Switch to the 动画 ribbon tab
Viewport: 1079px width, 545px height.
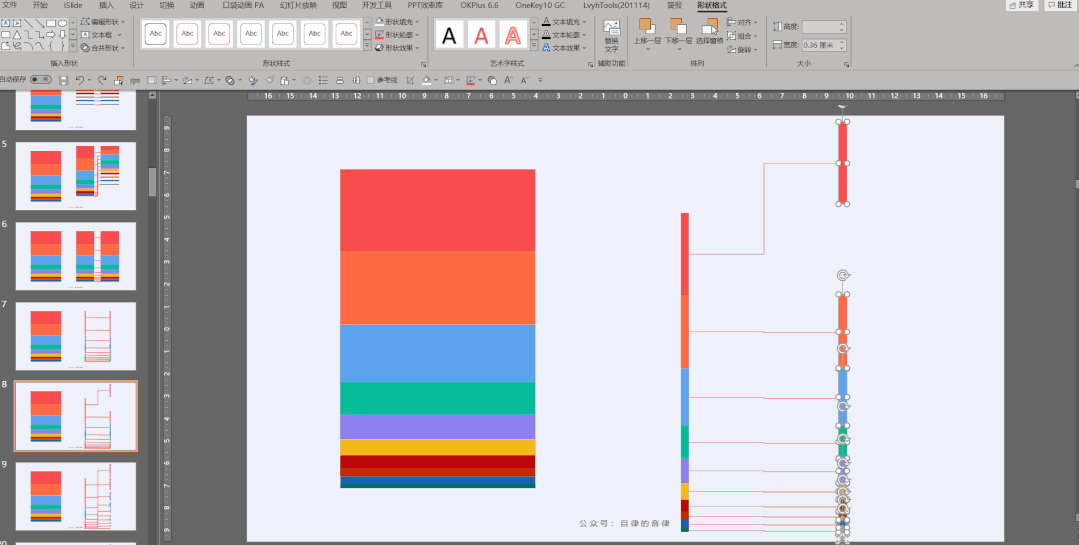pos(197,5)
